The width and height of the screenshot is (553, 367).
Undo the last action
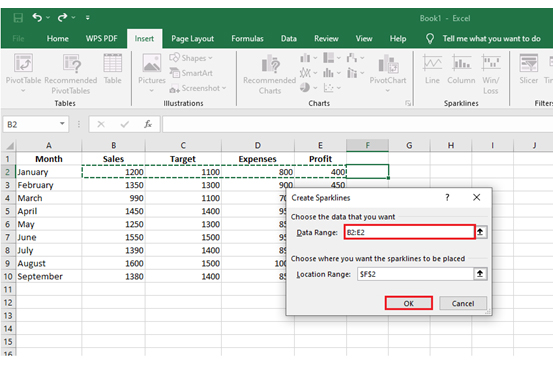click(x=37, y=17)
